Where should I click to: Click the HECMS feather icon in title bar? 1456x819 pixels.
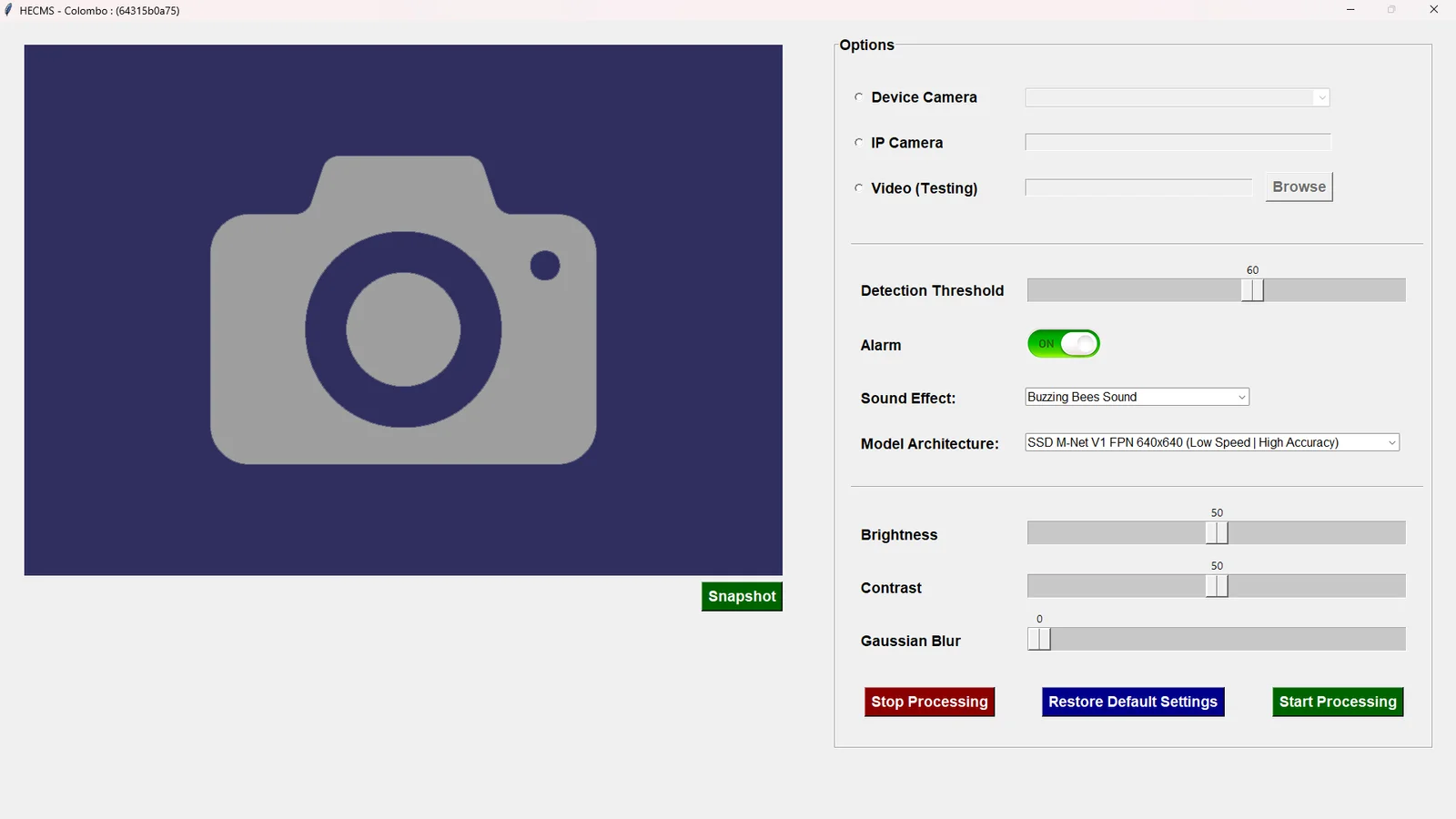coord(8,10)
